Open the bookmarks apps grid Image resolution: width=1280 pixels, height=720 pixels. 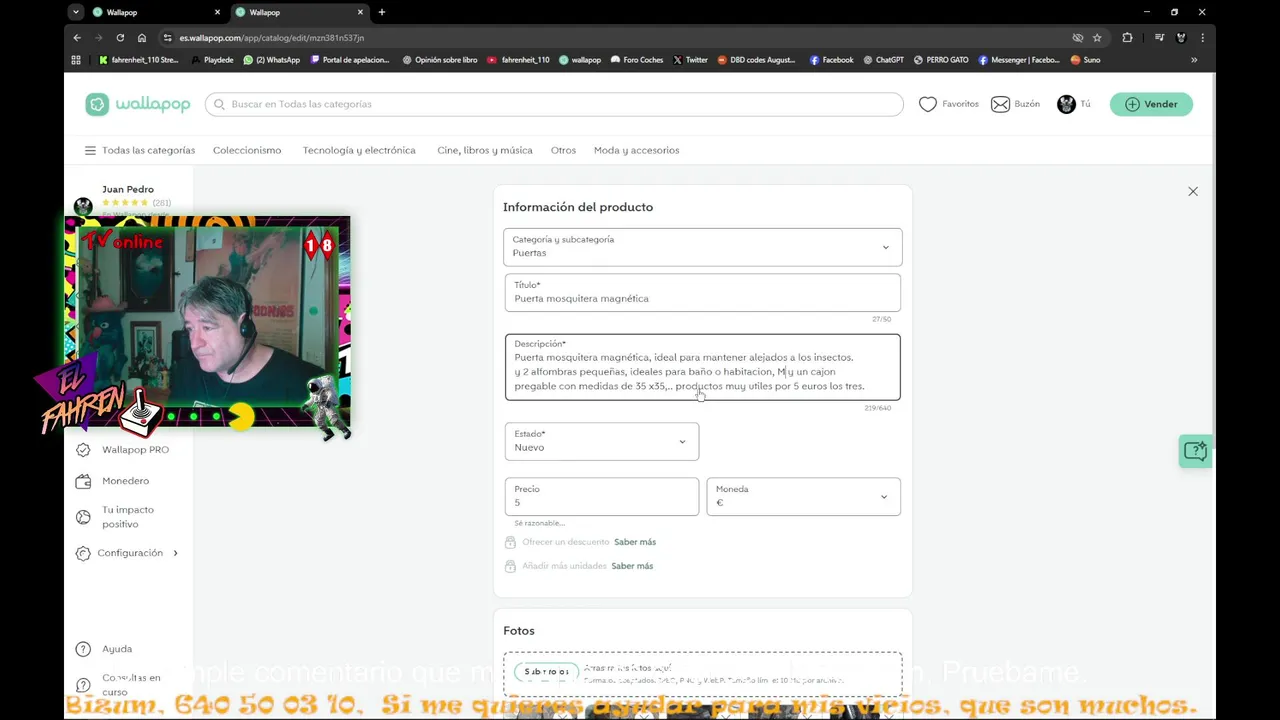point(76,60)
